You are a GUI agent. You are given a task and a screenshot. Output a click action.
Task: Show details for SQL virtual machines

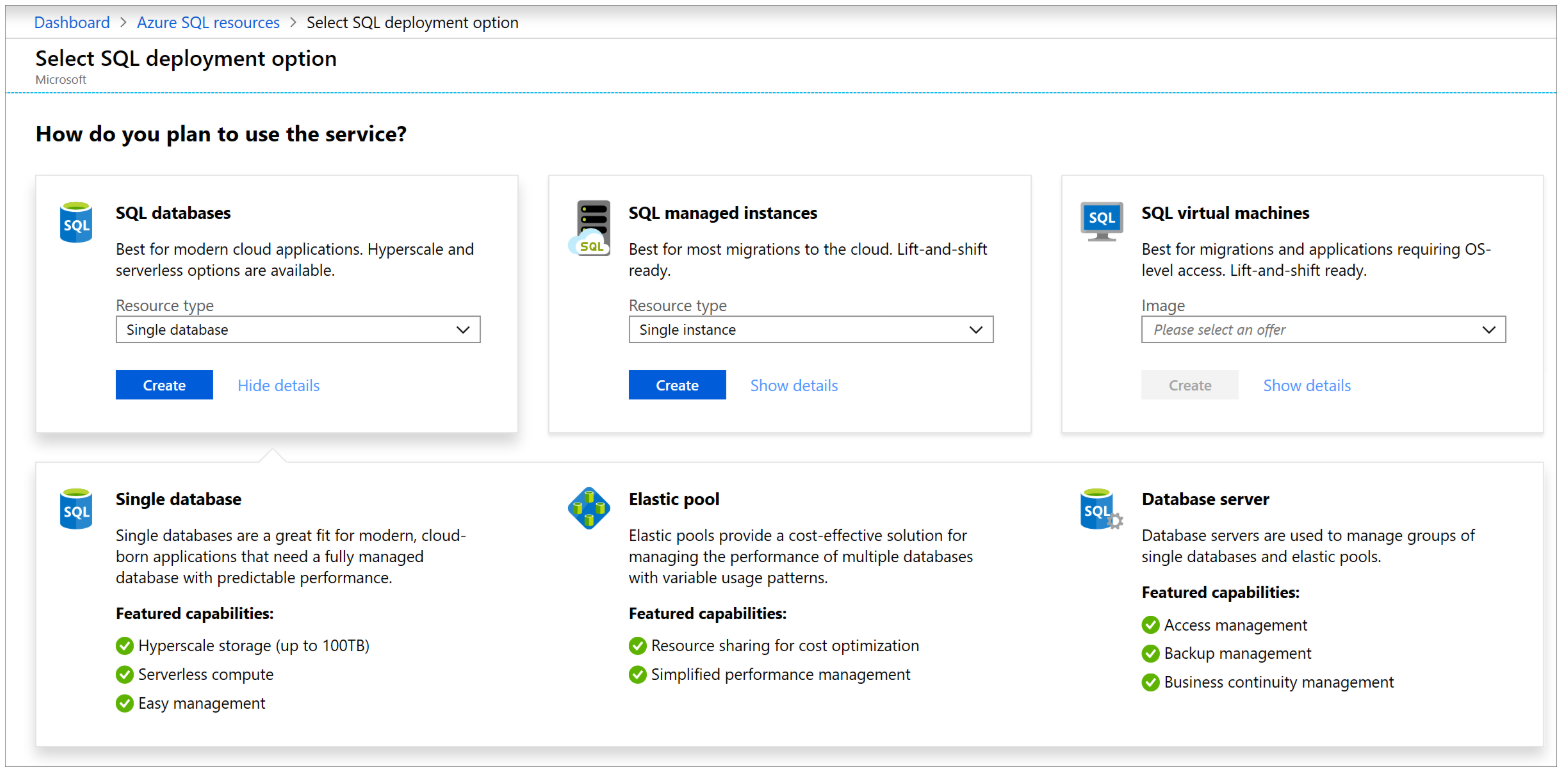[1307, 385]
